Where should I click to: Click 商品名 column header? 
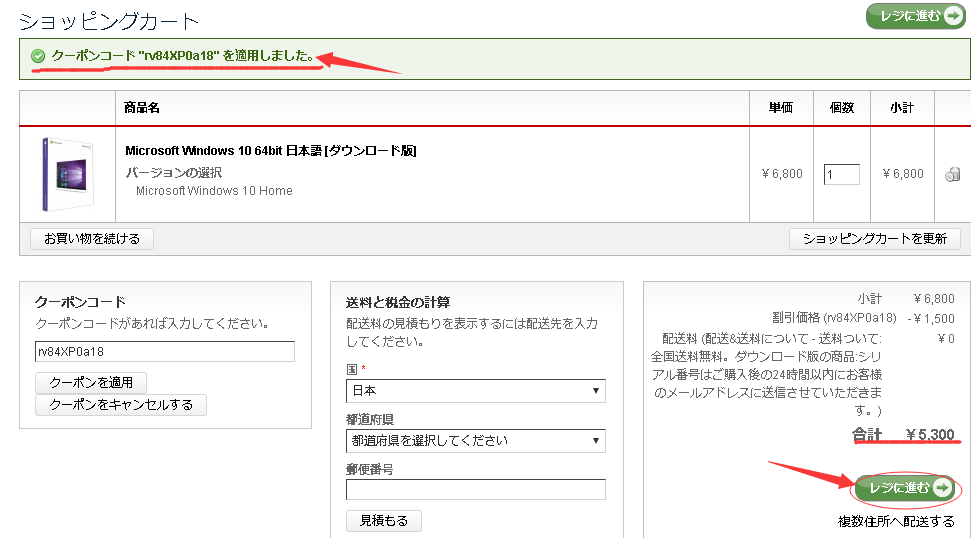pyautogui.click(x=142, y=108)
